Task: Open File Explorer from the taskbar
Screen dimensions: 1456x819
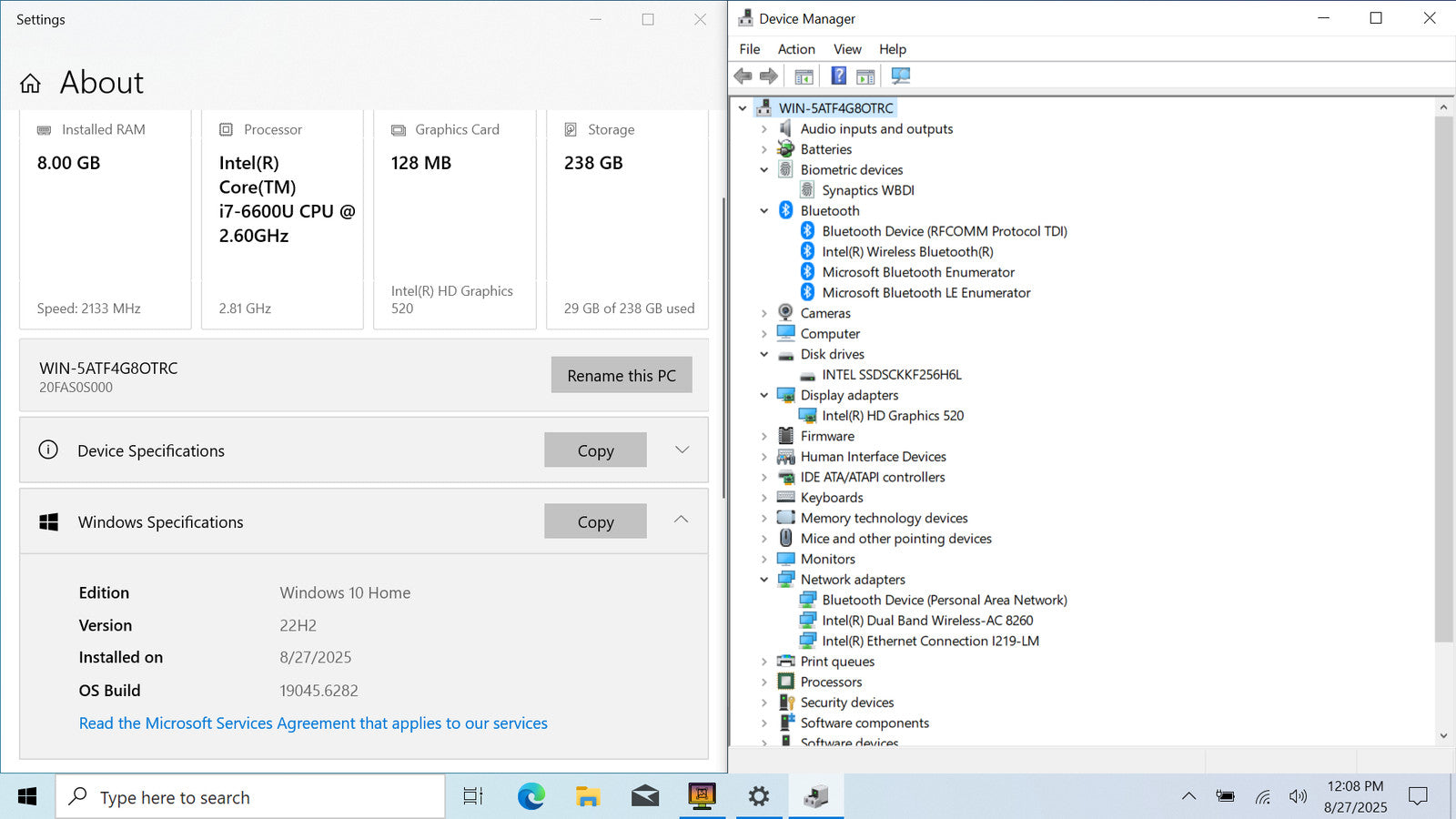Action: tap(588, 797)
